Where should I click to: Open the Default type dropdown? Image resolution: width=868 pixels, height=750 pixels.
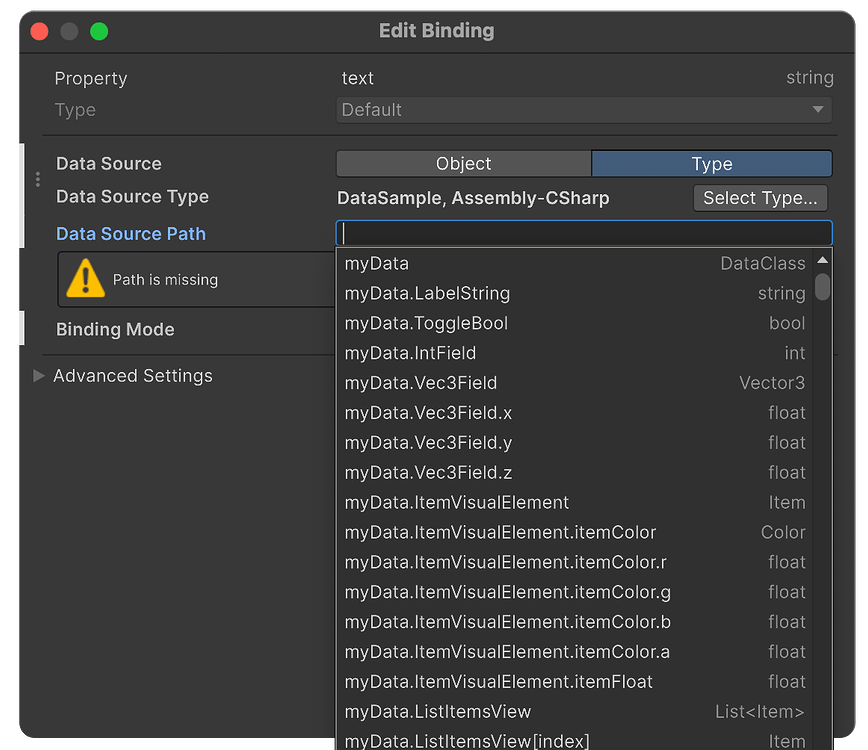(x=584, y=109)
